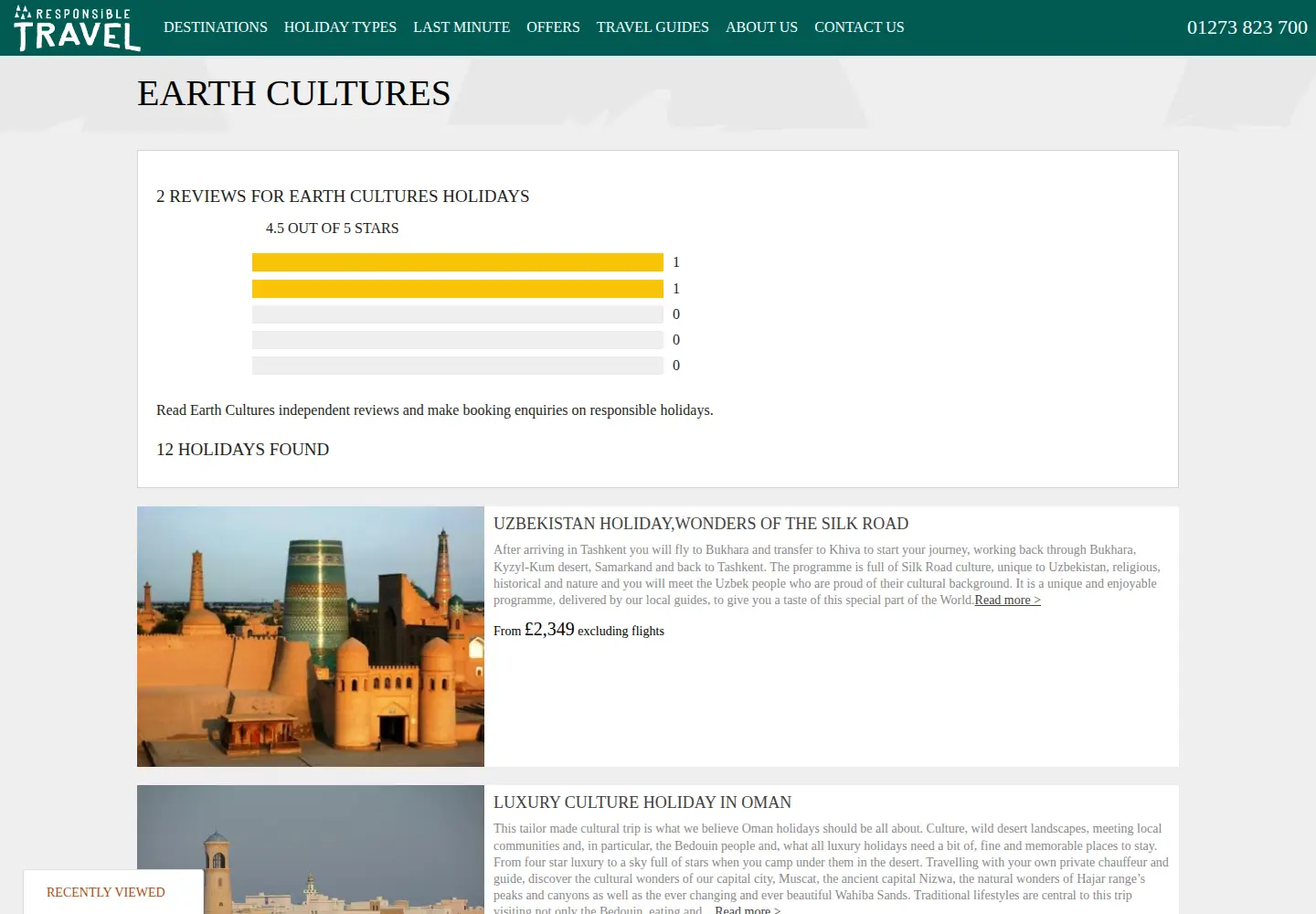Screen dimensions: 1316x914
Task: Go to the Contact Us page
Action: tap(859, 27)
